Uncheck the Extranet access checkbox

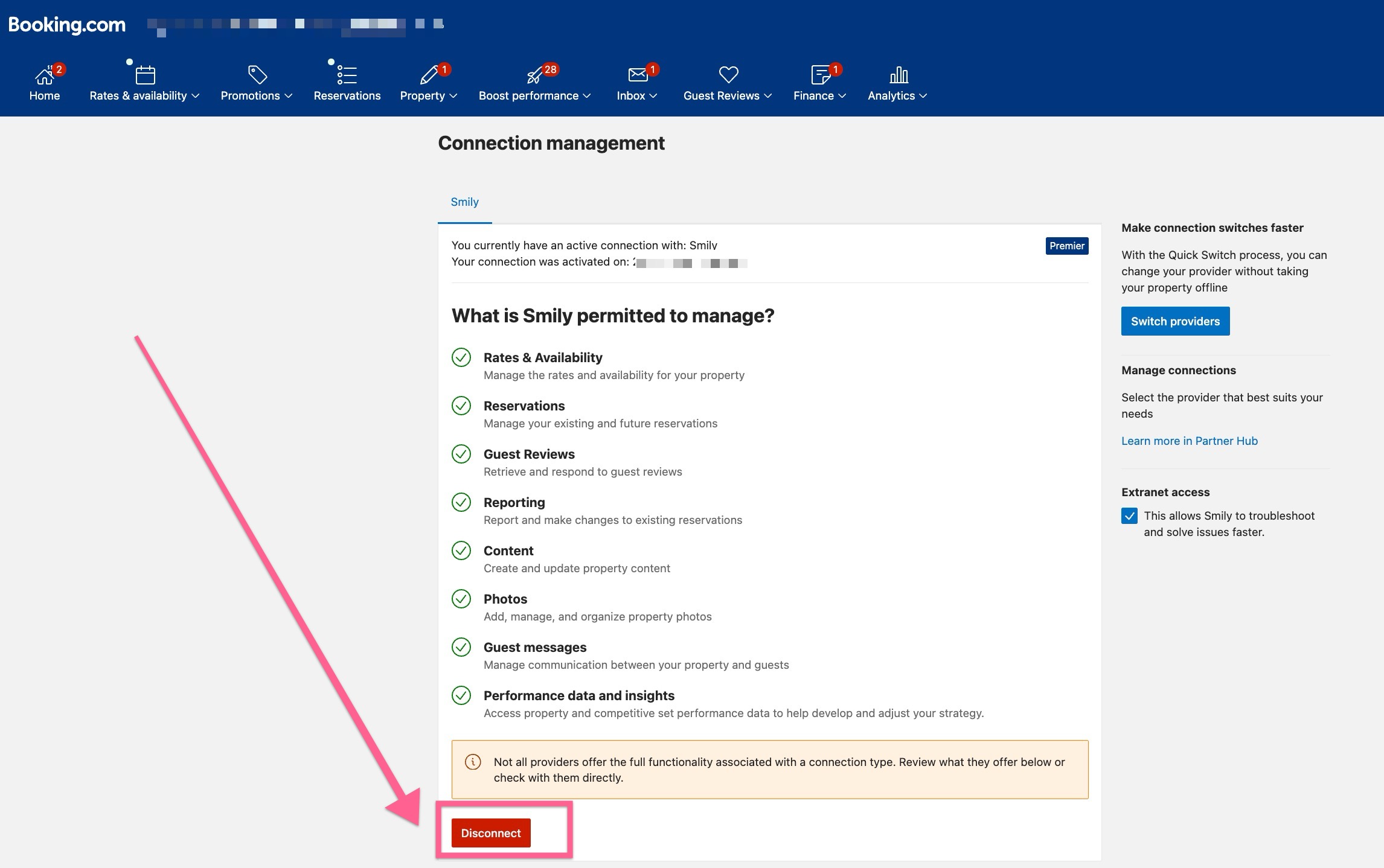1129,516
